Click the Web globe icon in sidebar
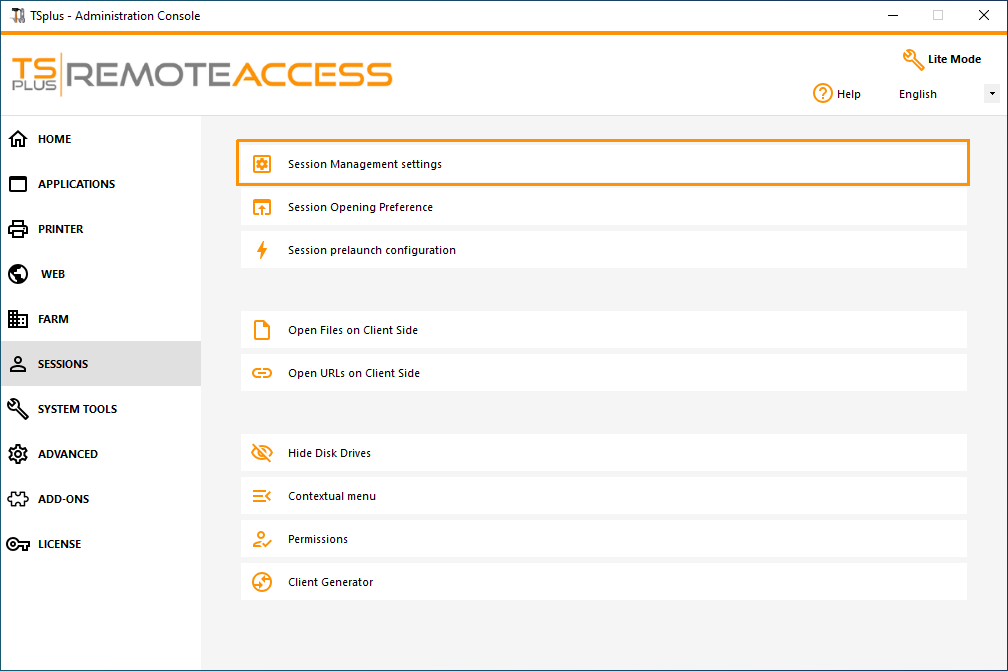This screenshot has width=1008, height=671. 16,273
